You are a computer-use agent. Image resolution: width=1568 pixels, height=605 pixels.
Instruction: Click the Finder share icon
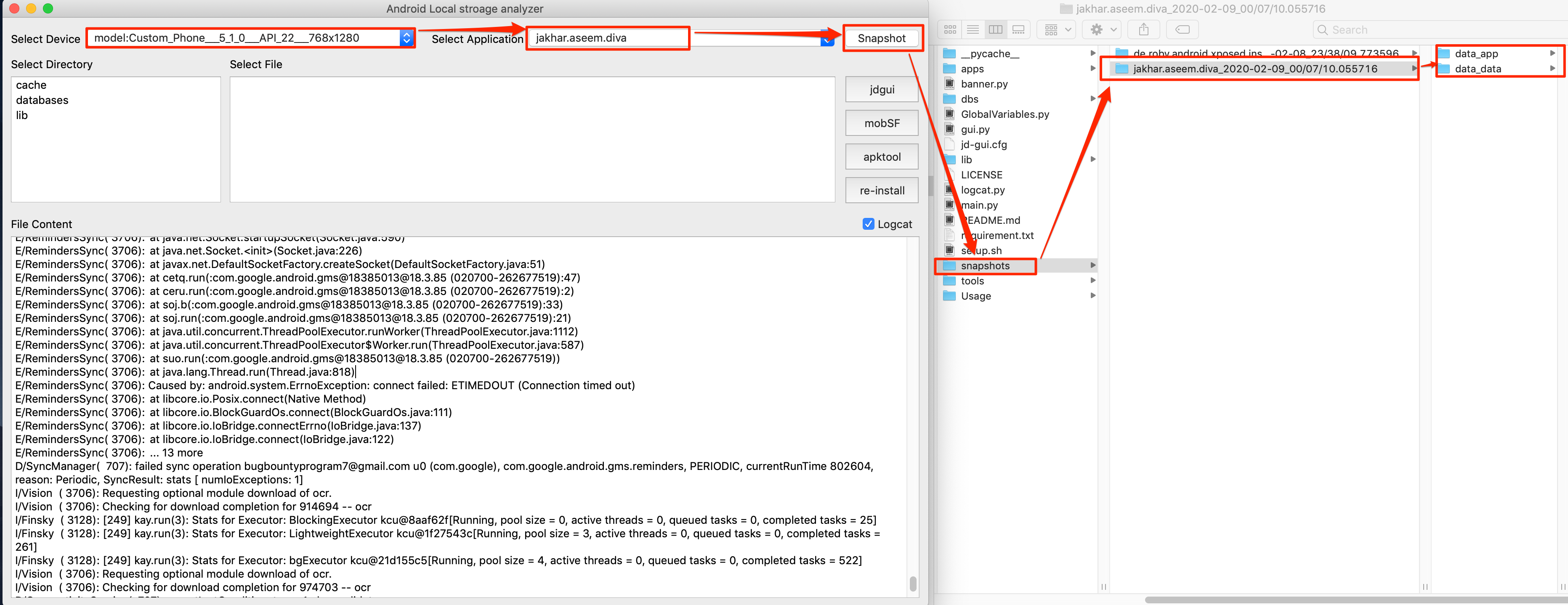(x=1144, y=29)
